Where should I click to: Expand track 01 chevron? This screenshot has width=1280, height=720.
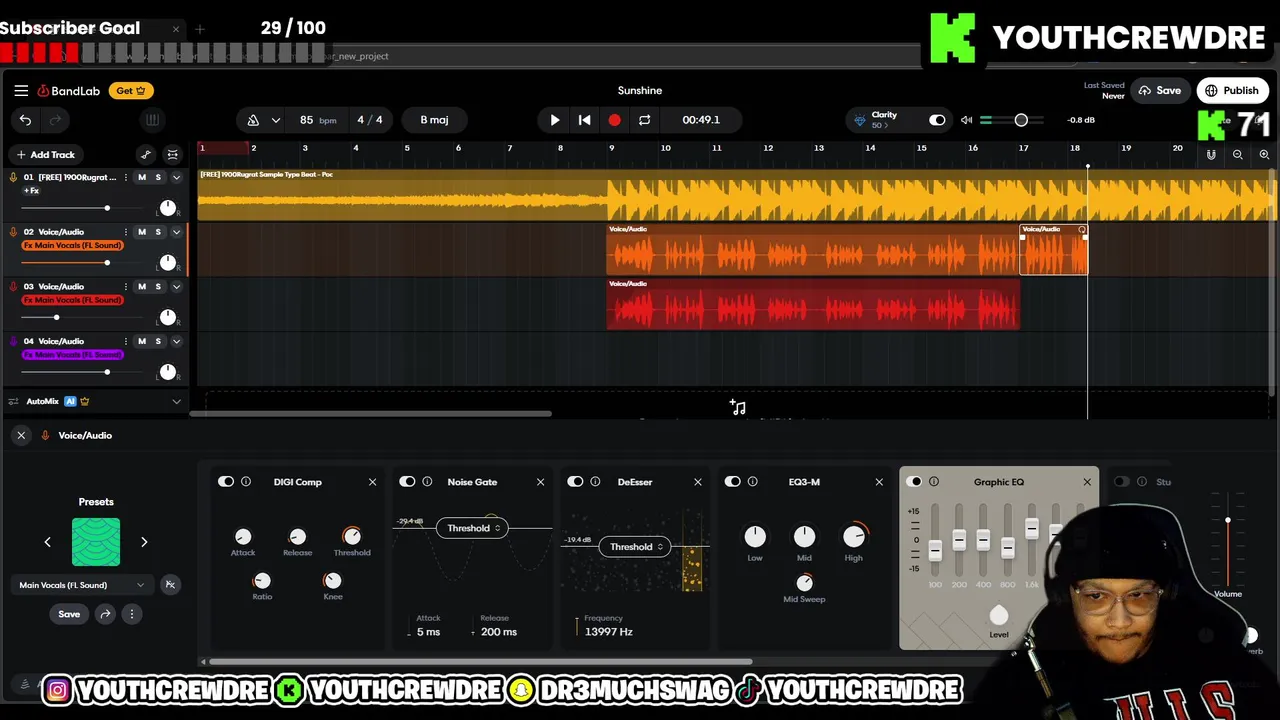pos(176,177)
